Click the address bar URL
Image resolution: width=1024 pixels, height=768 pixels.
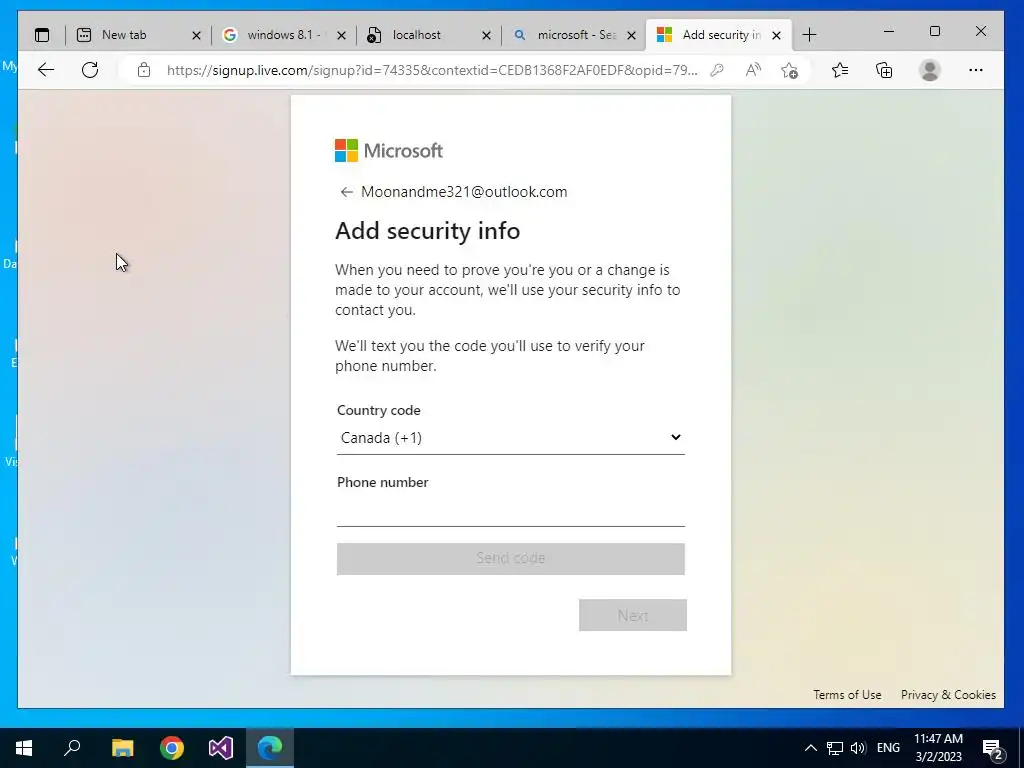[432, 70]
